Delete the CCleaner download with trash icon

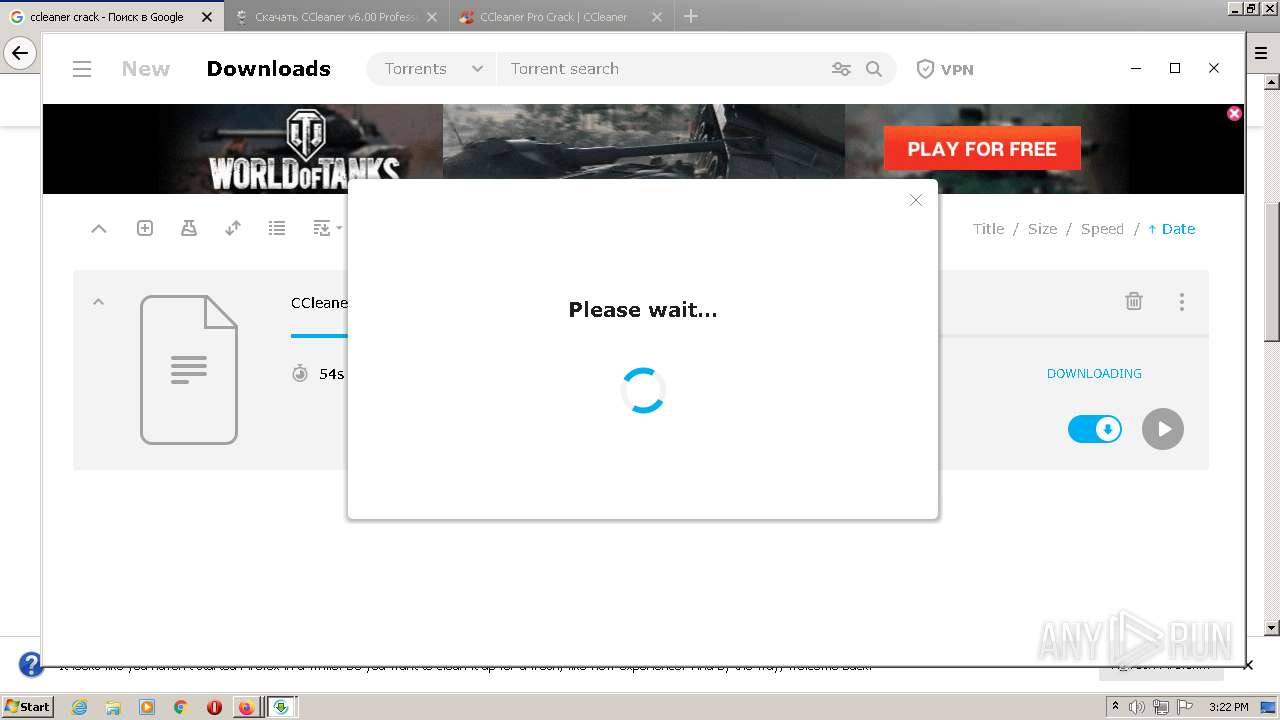click(x=1134, y=301)
